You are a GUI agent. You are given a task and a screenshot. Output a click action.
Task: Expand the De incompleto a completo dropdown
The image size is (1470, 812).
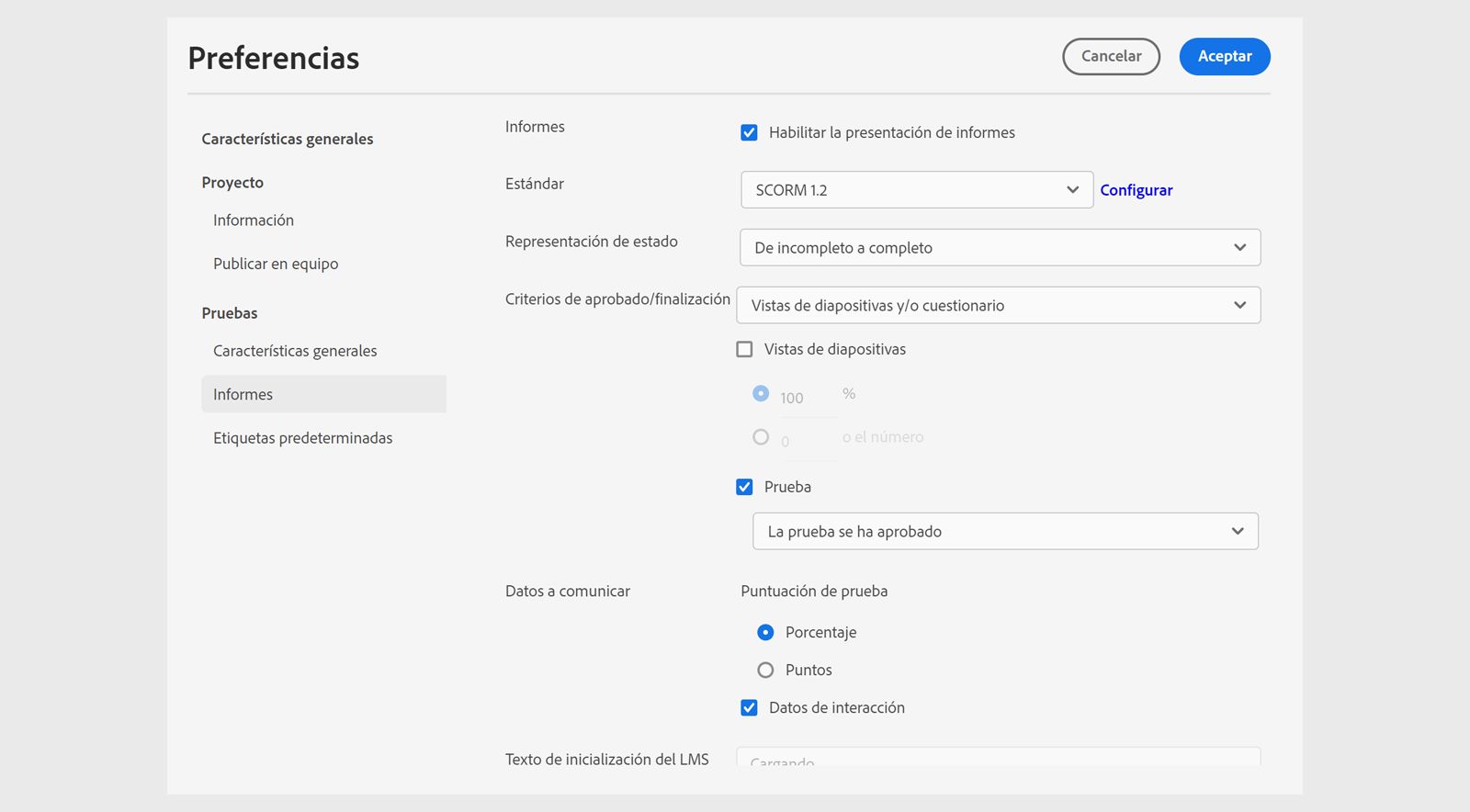[x=1000, y=248]
